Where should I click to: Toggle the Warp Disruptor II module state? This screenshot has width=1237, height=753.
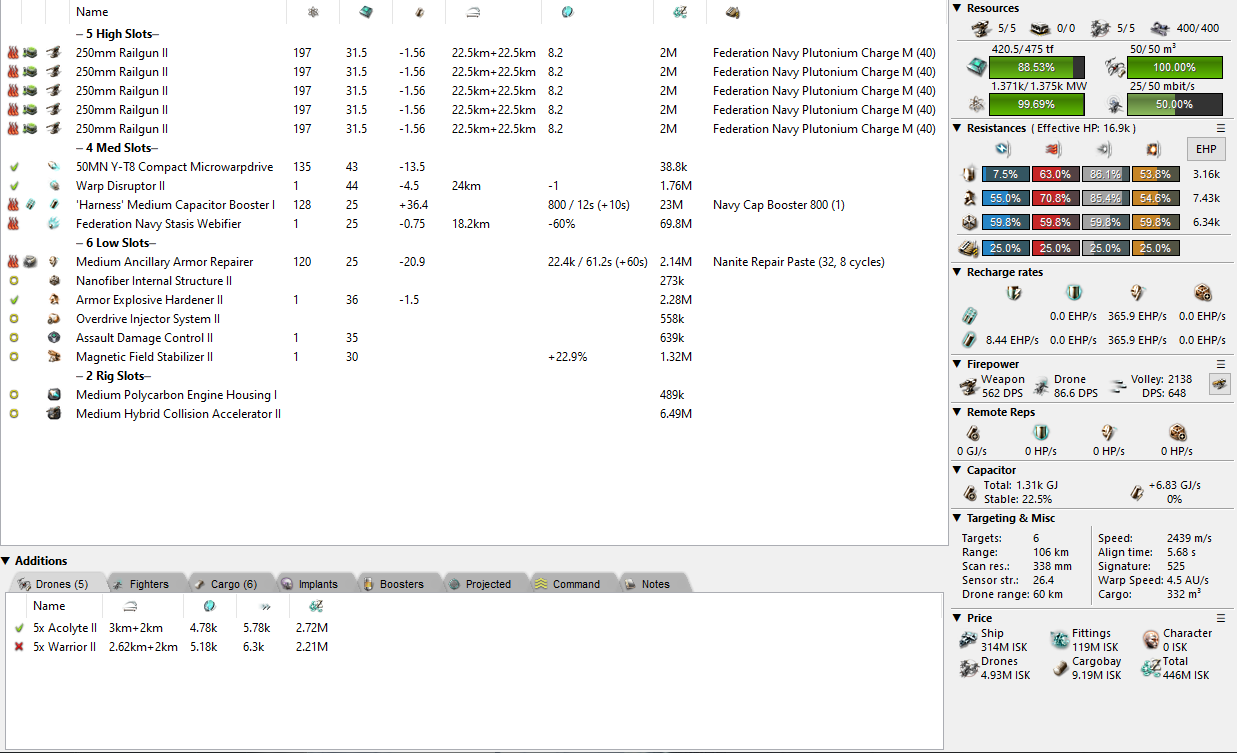14,186
